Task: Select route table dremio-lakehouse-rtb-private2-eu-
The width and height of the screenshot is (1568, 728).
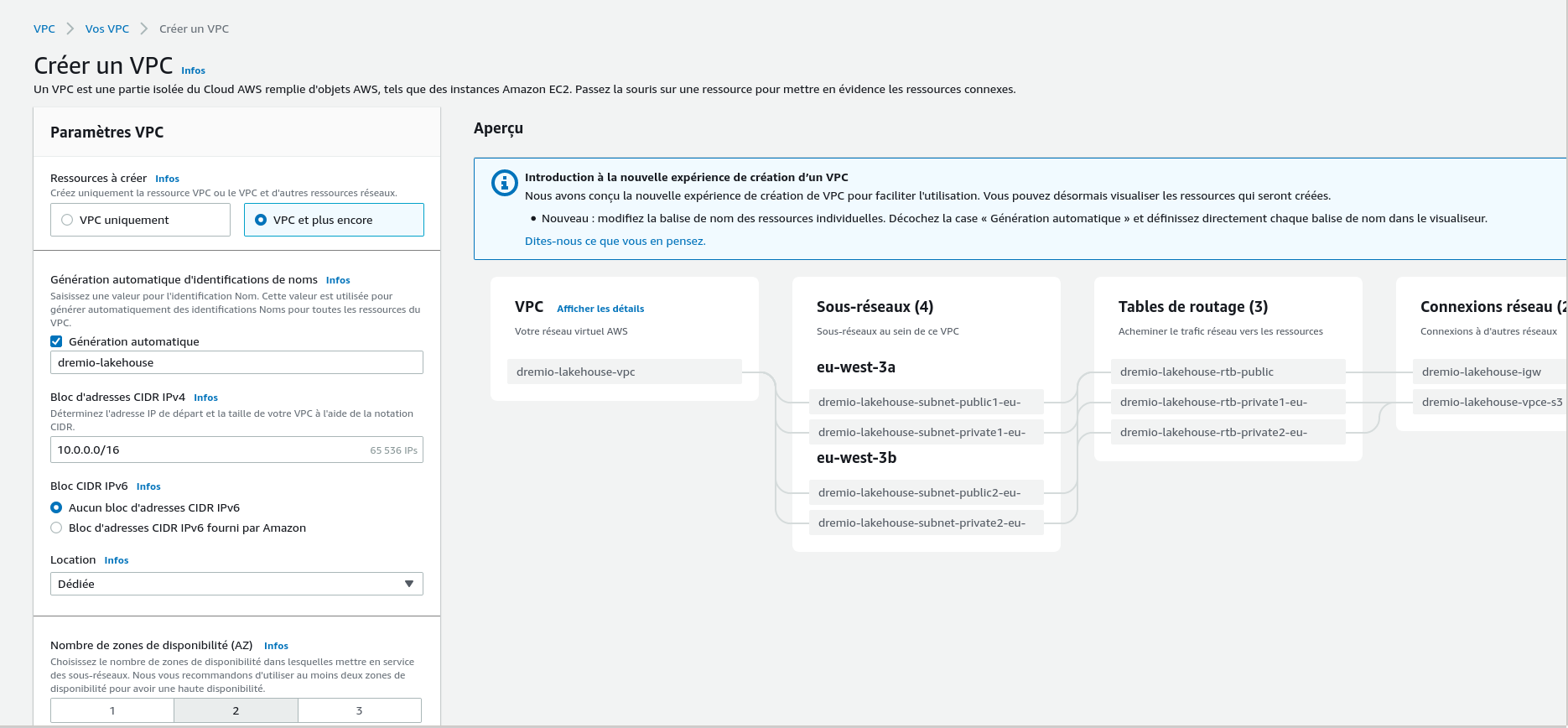Action: pos(1228,432)
